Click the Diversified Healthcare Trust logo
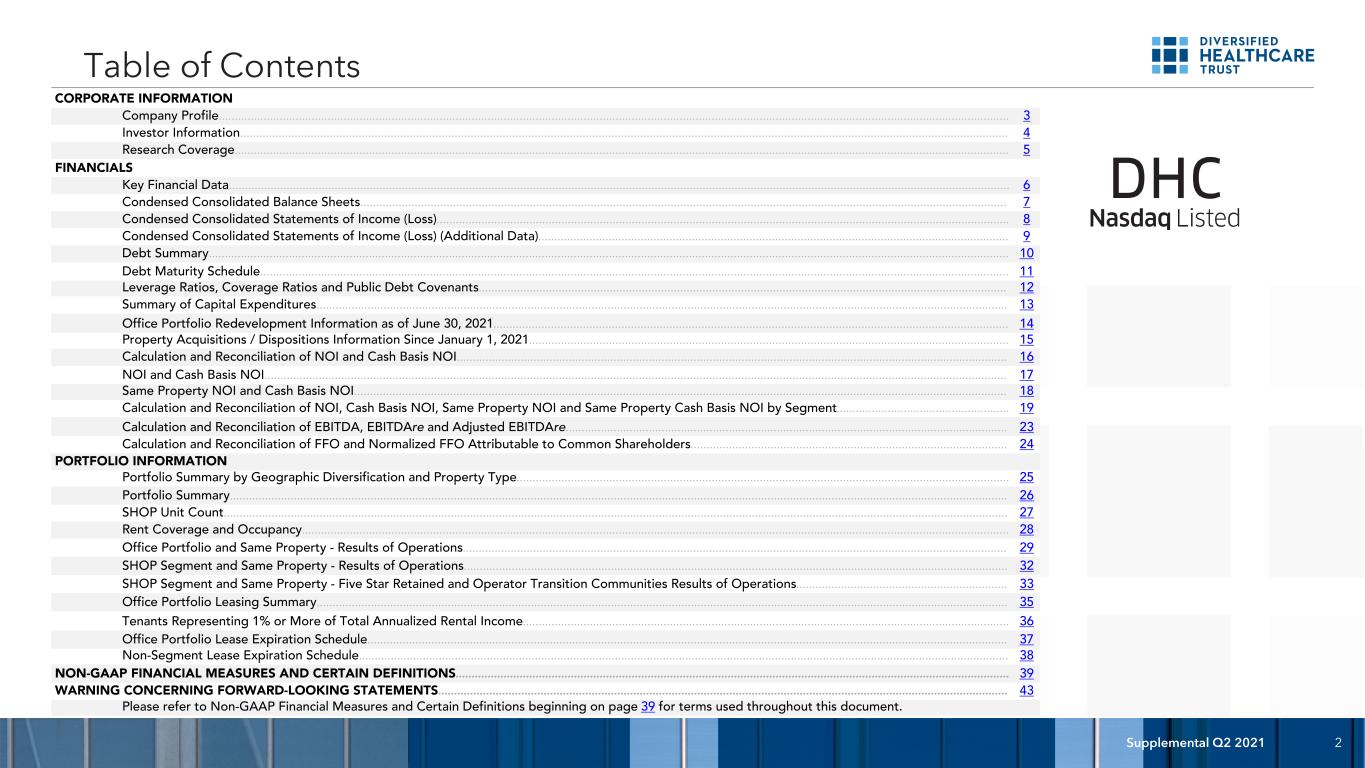The image size is (1365, 768). tap(1233, 55)
